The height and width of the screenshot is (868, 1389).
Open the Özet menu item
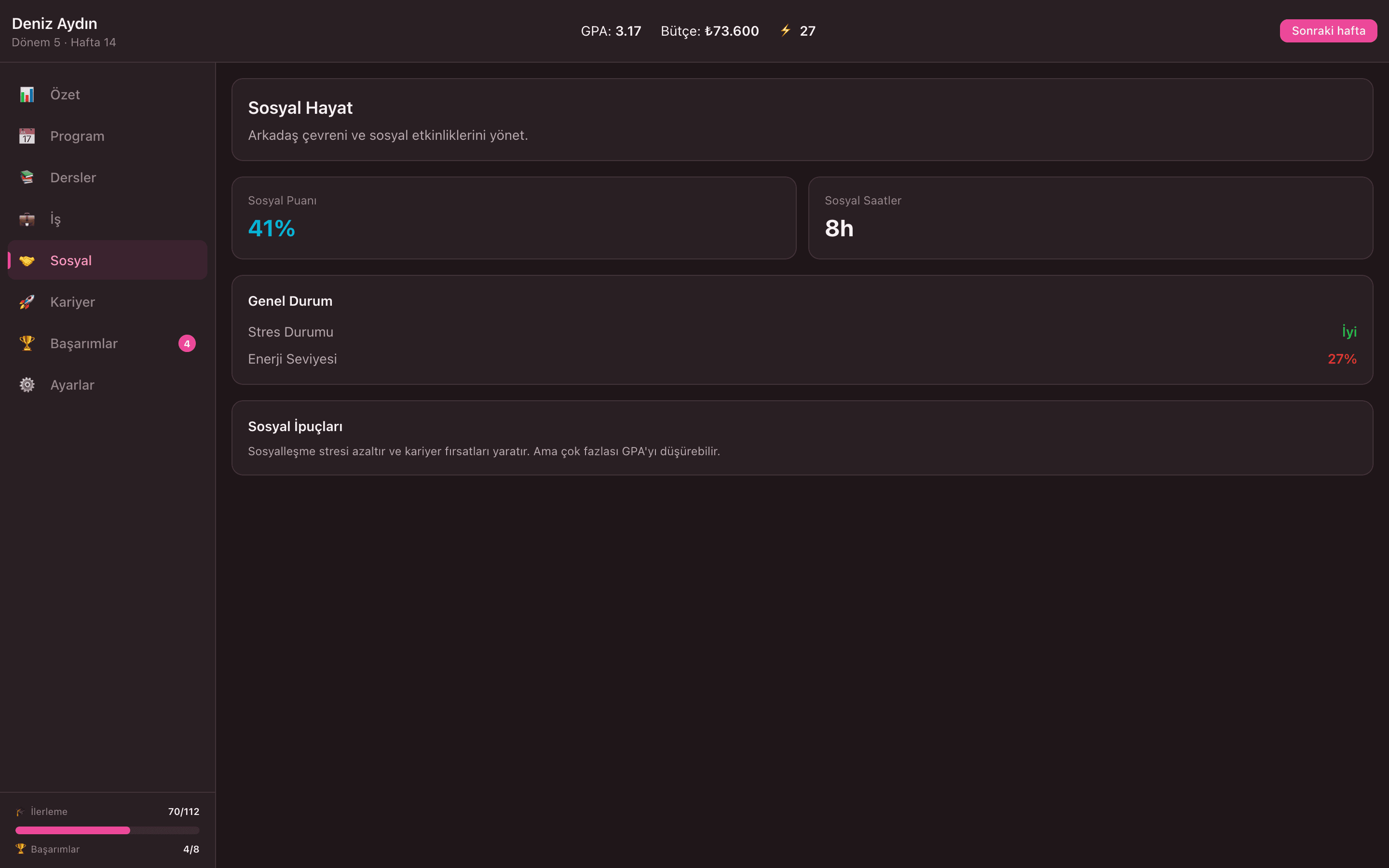[108, 95]
